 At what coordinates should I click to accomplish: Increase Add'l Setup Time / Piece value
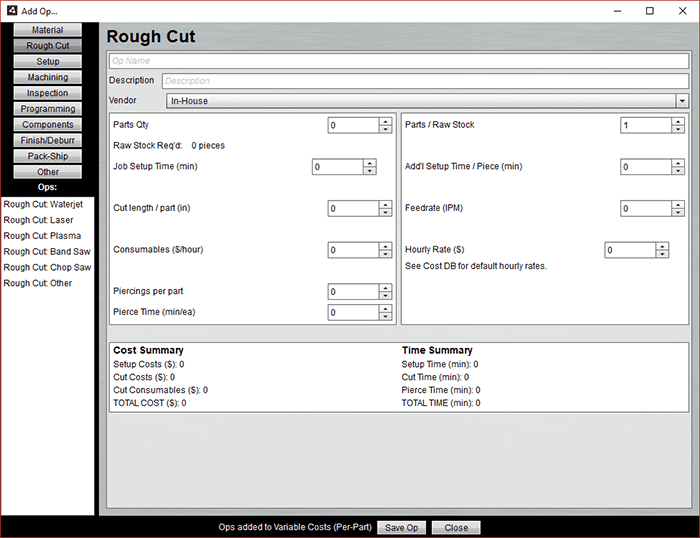coord(678,163)
